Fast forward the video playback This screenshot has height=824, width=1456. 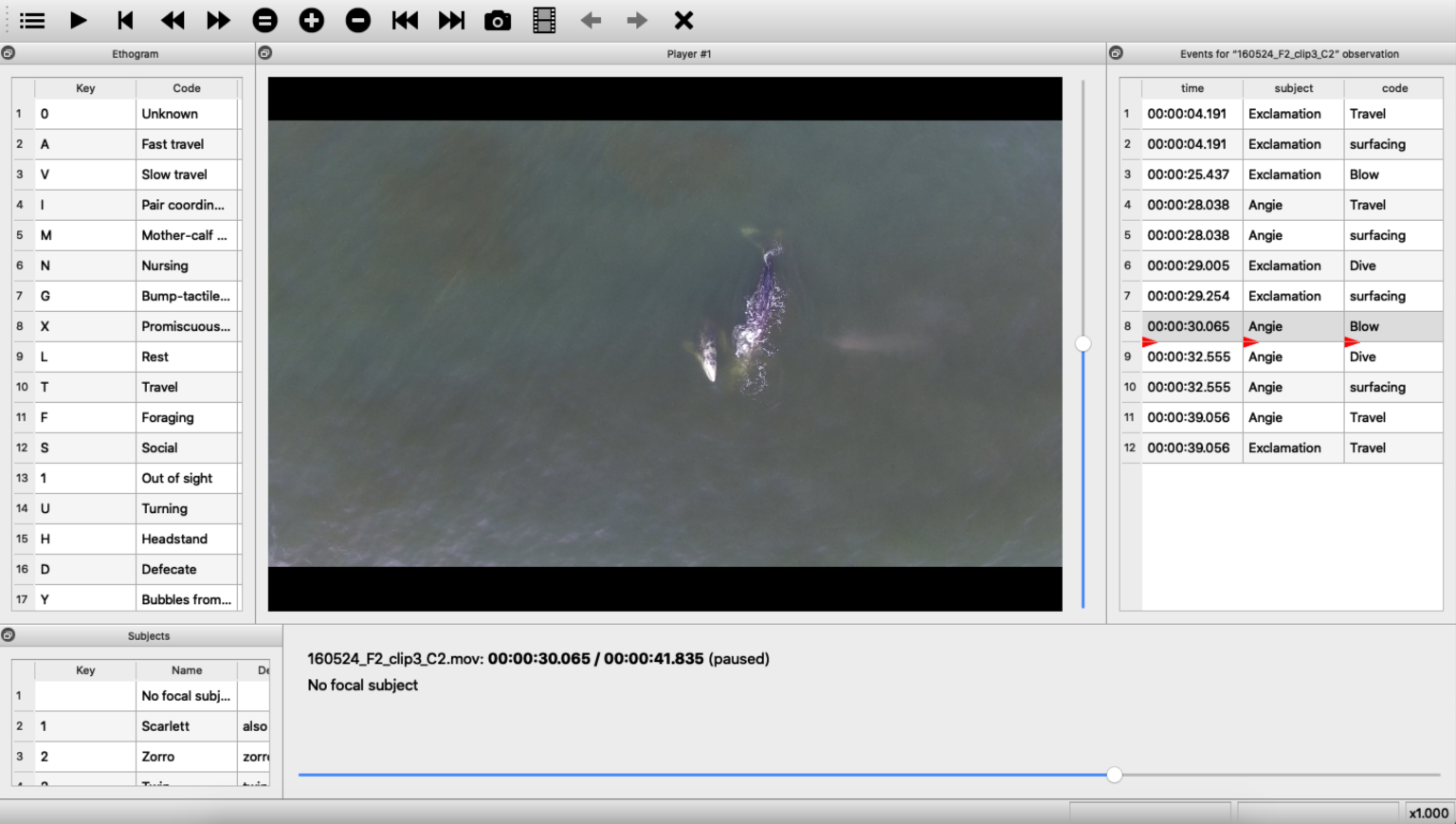click(218, 20)
